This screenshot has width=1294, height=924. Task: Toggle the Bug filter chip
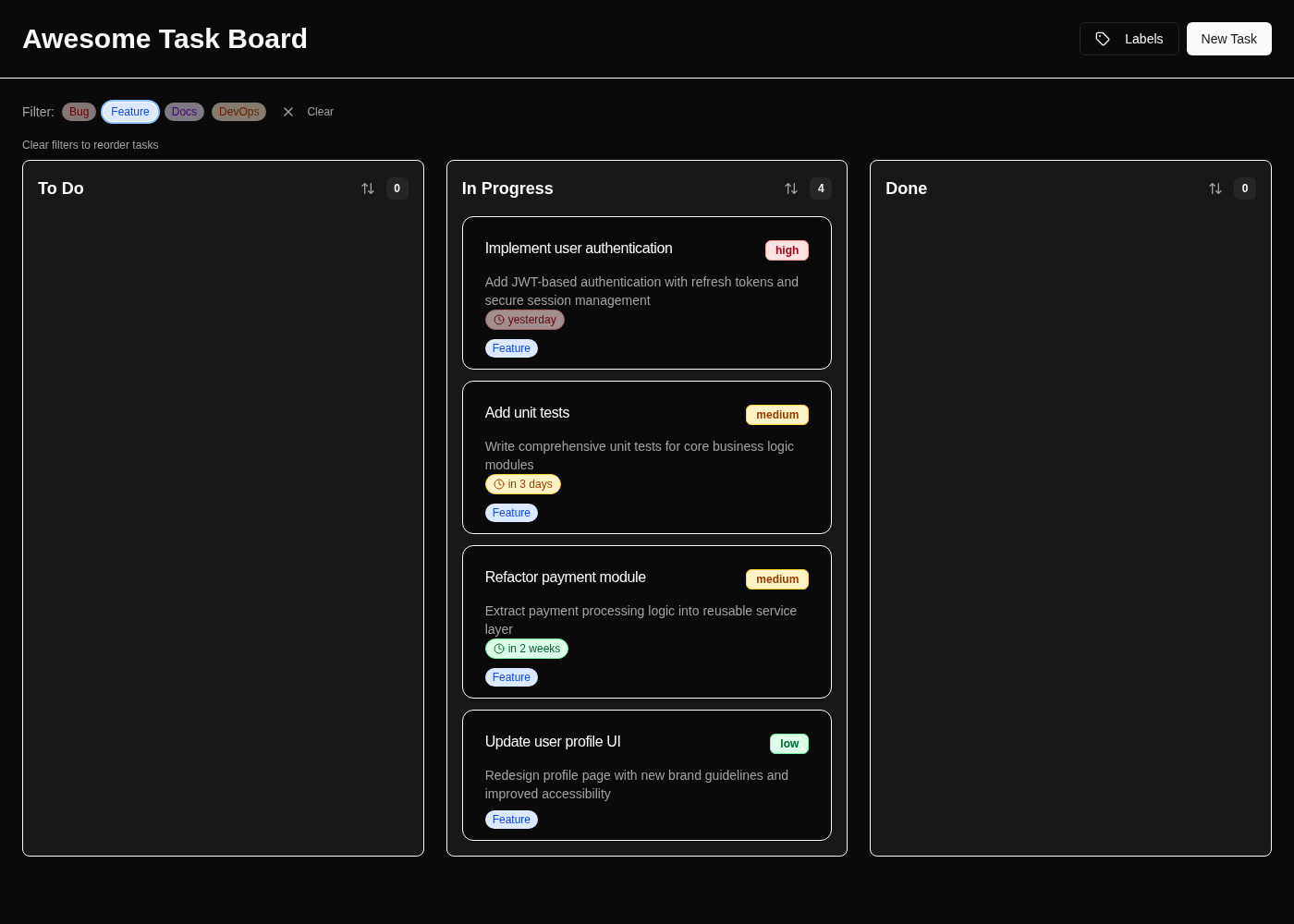[x=79, y=112]
